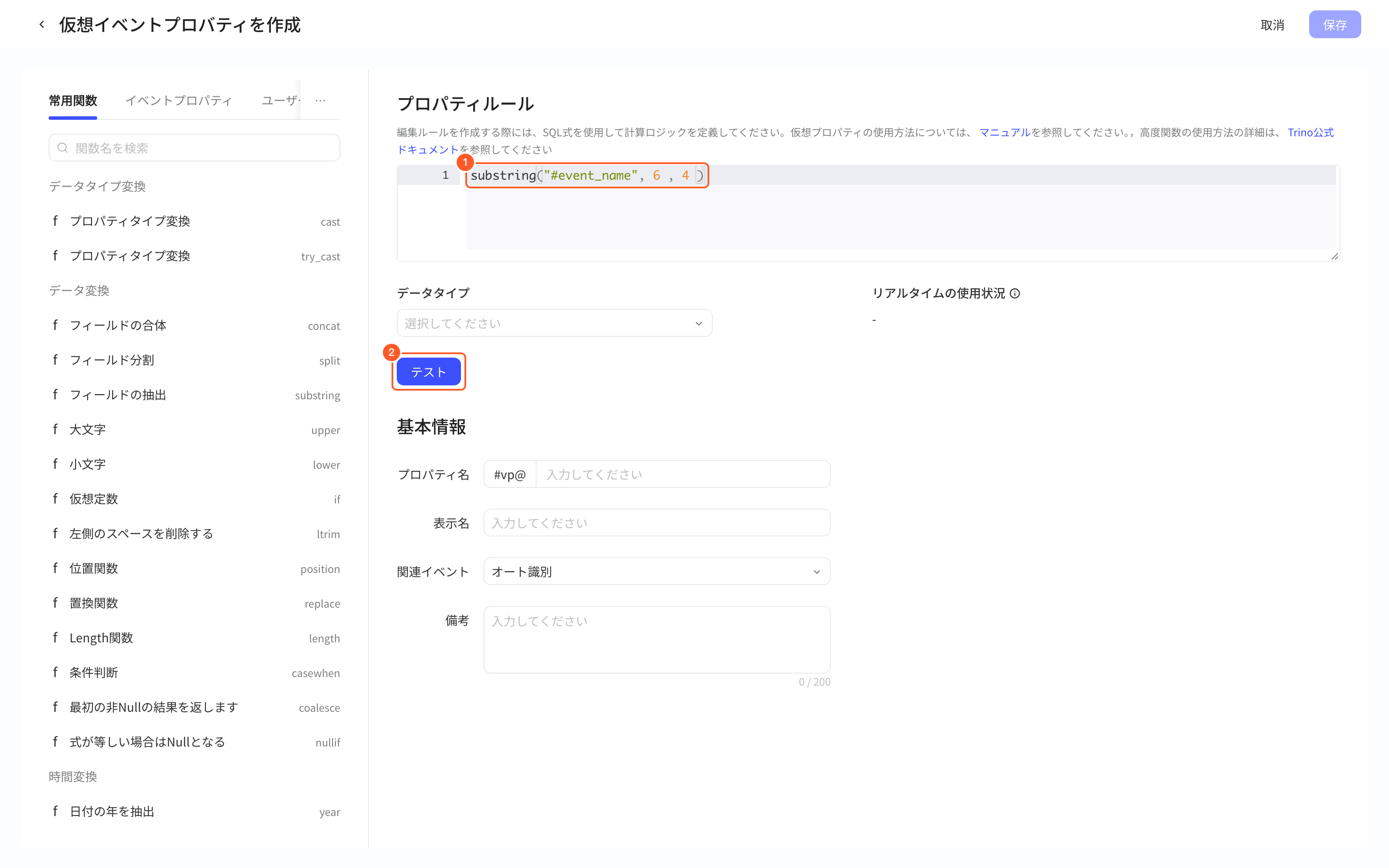Select the 置換関数 replace function

click(194, 603)
